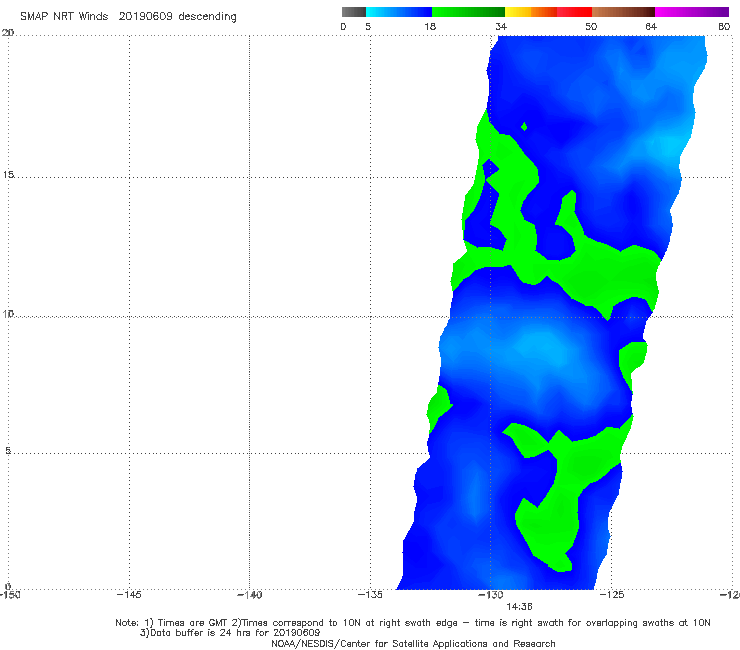Click the '64' label under the color bar

click(651, 27)
